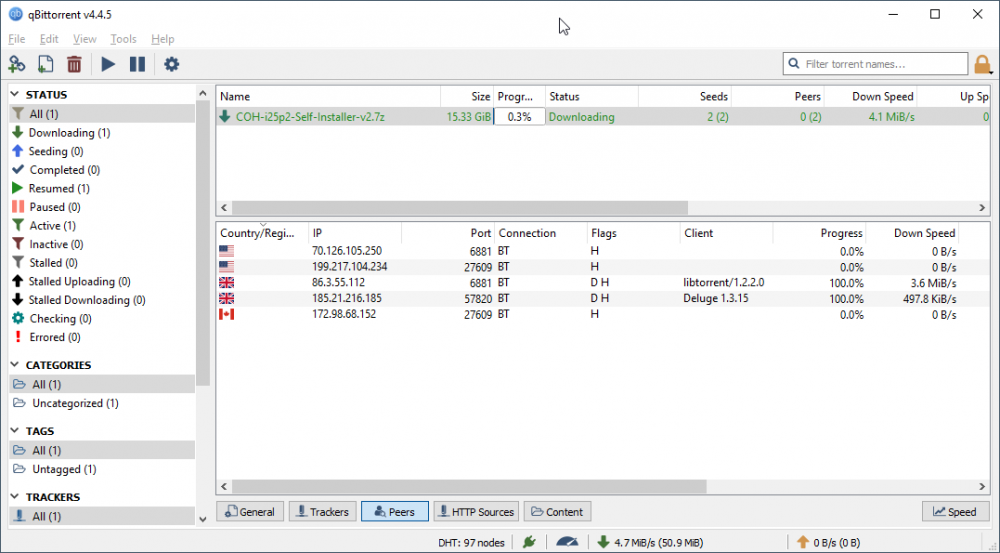Click the Add Torrent Link toolbar icon
The image size is (1000, 553).
click(x=17, y=64)
